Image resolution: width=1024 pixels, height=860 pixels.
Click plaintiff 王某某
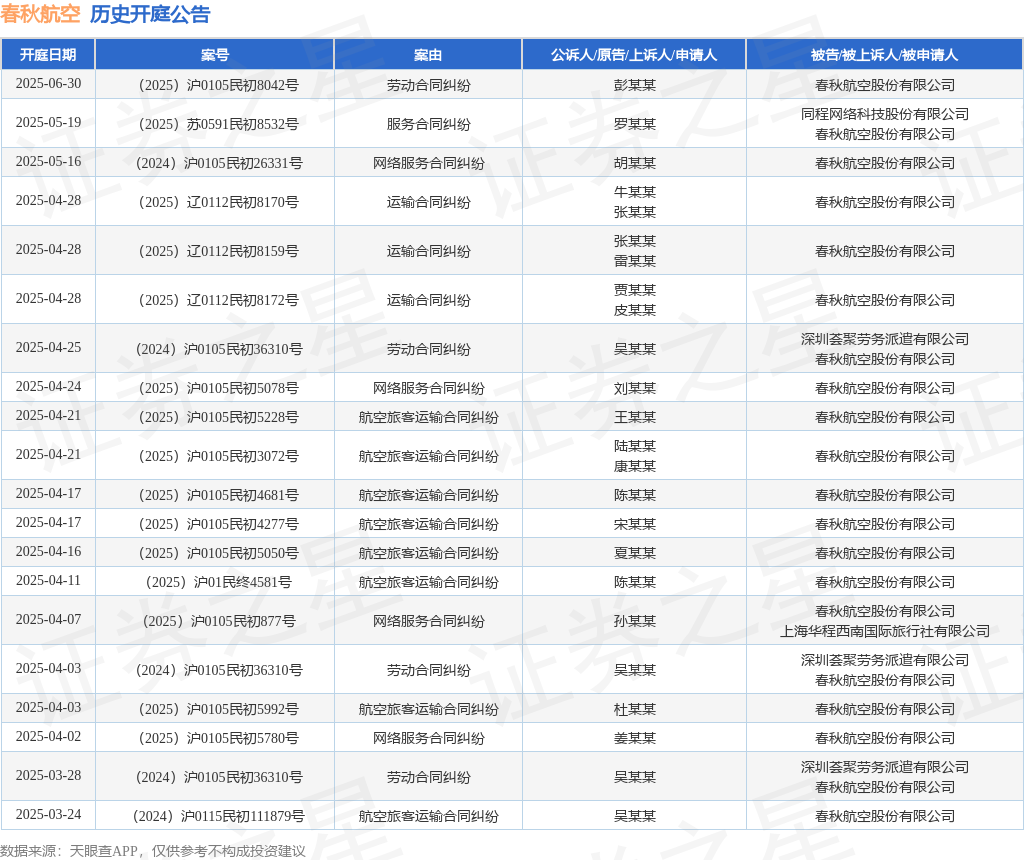(x=635, y=417)
